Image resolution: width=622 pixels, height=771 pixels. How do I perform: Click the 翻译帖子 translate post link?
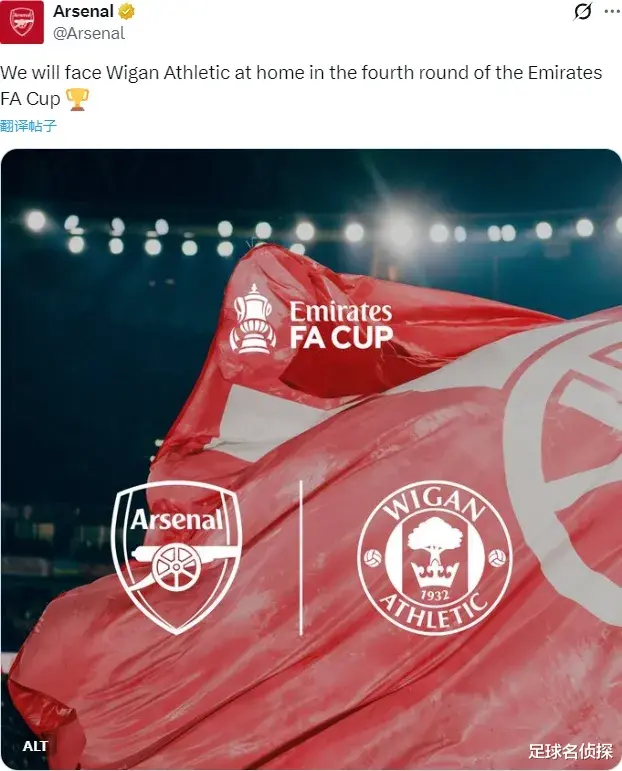coord(29,126)
